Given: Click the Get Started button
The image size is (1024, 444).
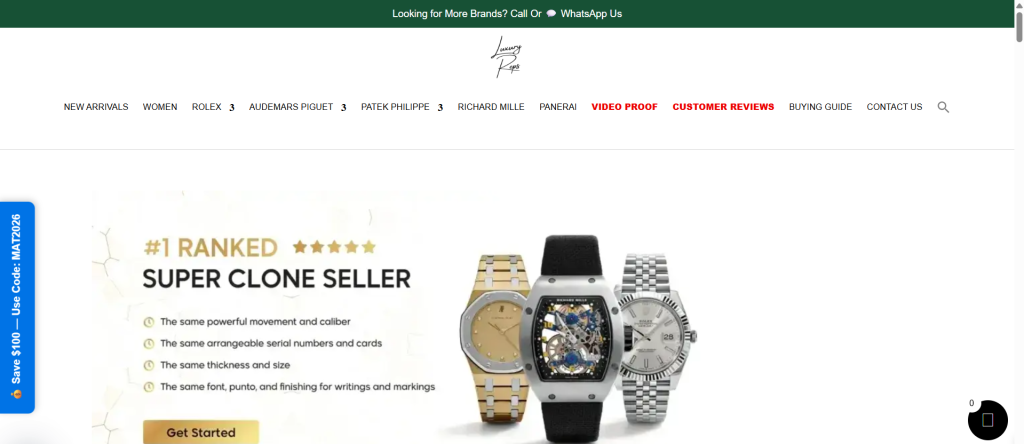Looking at the screenshot, I should pyautogui.click(x=201, y=432).
